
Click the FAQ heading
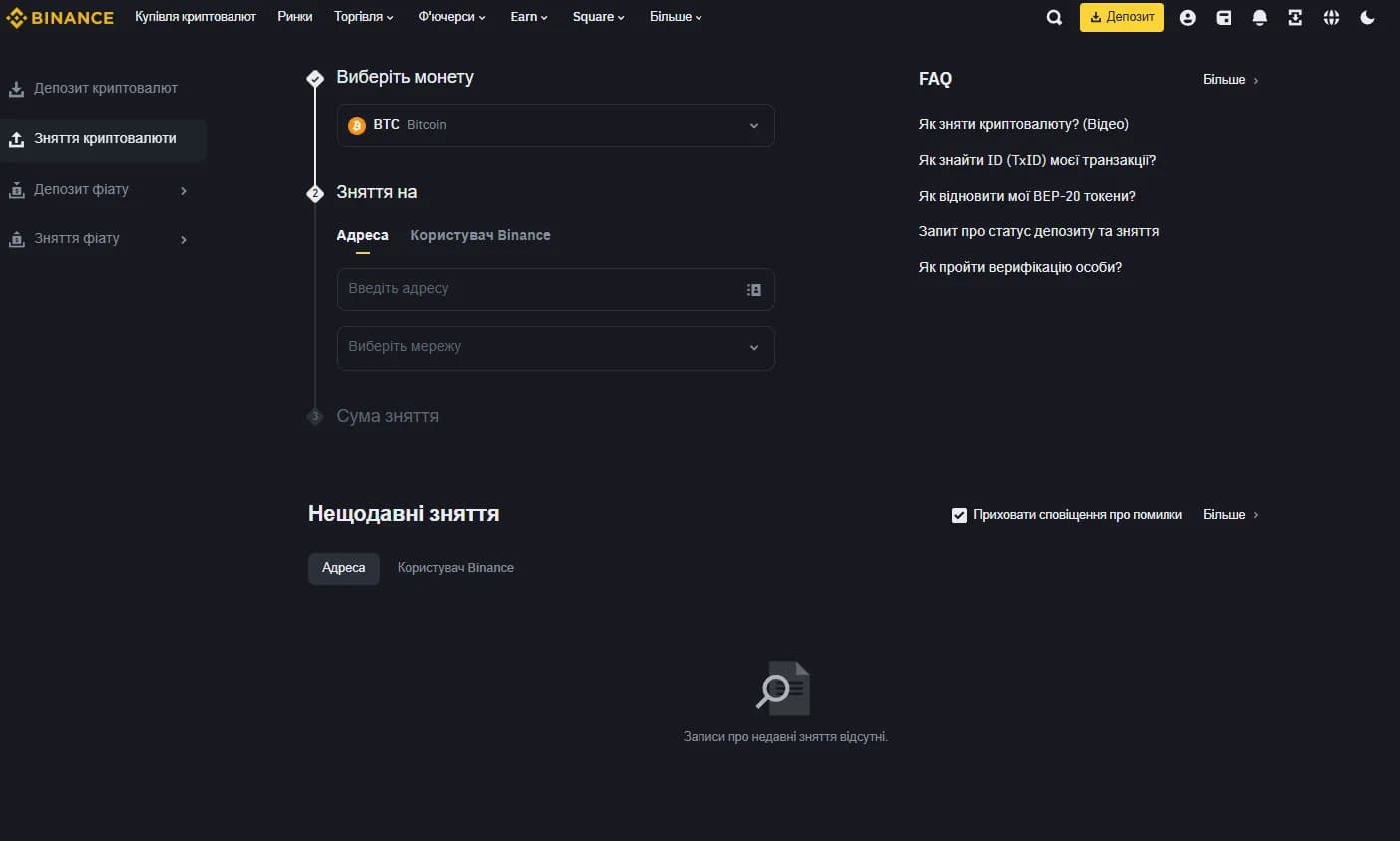pyautogui.click(x=935, y=79)
